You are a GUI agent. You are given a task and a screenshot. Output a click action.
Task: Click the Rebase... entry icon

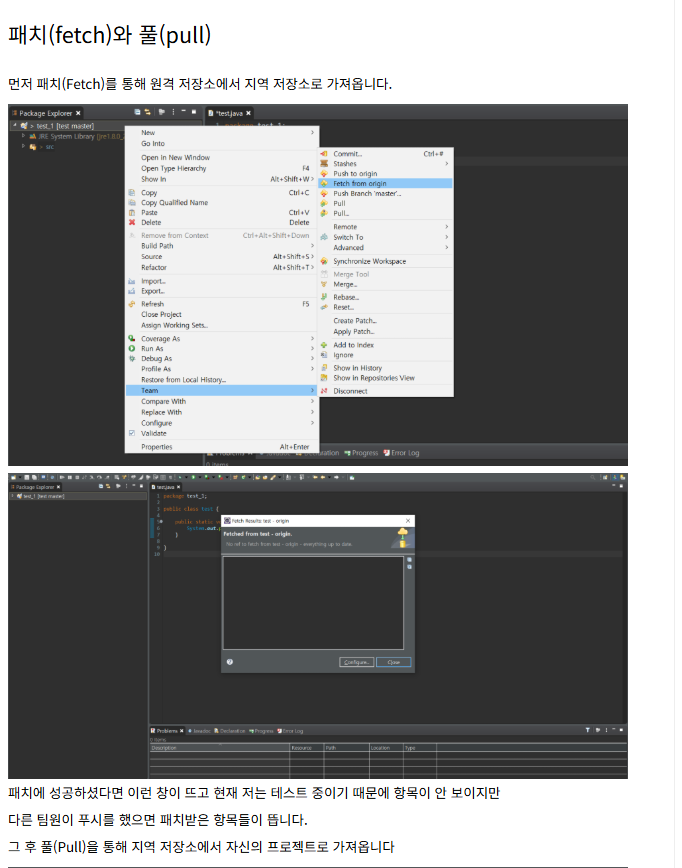[324, 297]
